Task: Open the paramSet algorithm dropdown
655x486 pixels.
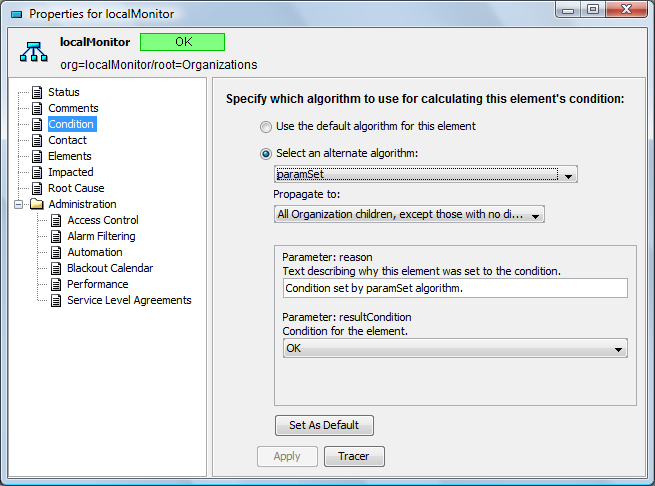Action: (x=426, y=174)
